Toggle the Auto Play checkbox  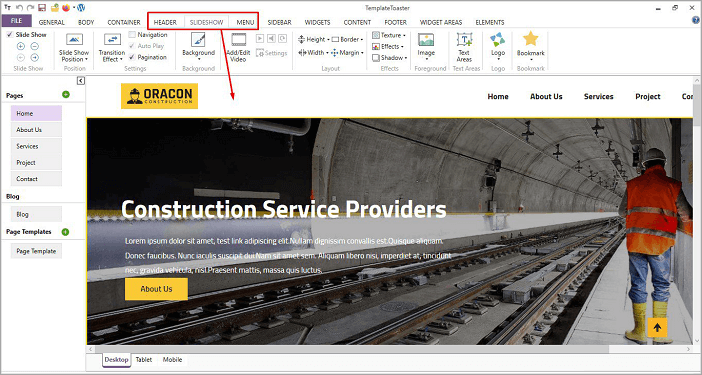pos(132,46)
